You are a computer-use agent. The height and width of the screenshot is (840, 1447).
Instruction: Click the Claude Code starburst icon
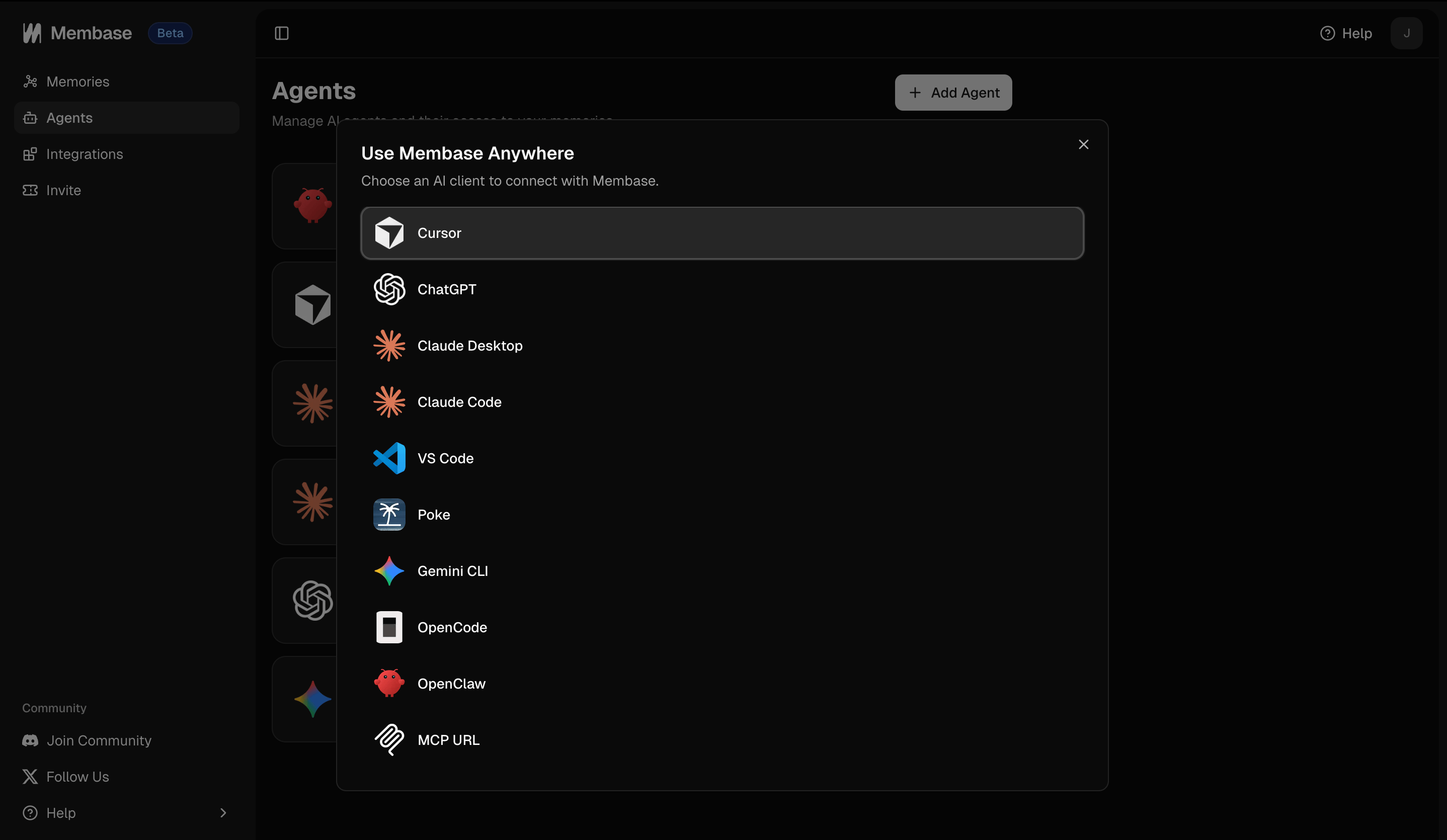[x=389, y=402]
